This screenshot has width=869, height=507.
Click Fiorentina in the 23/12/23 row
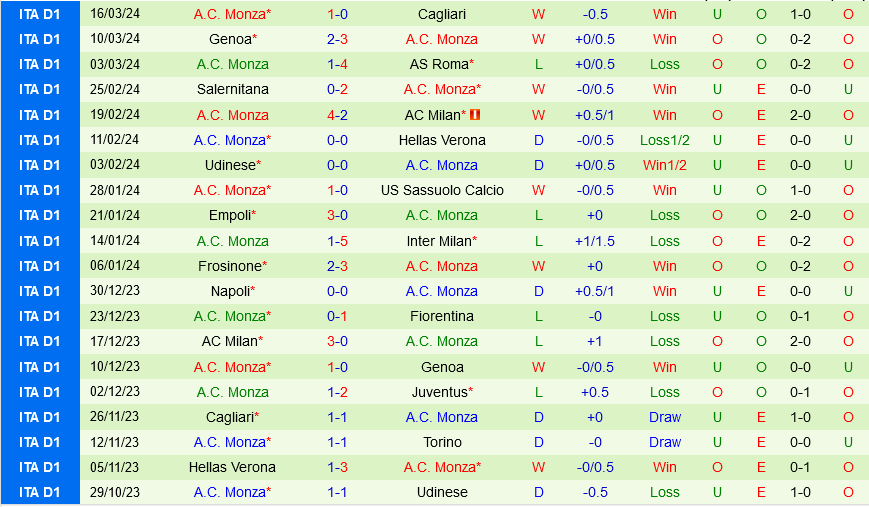(442, 316)
